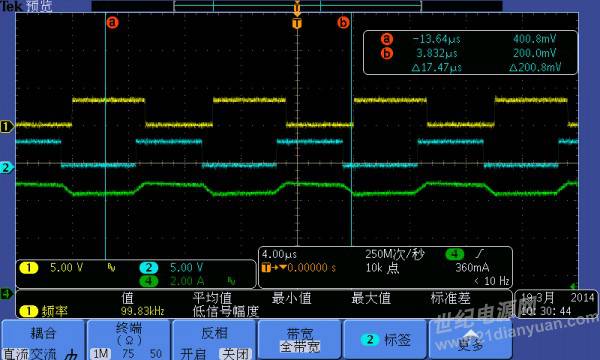This screenshot has height=360, width=600.
Task: Select 50 ohm termination option
Action: pos(156,354)
